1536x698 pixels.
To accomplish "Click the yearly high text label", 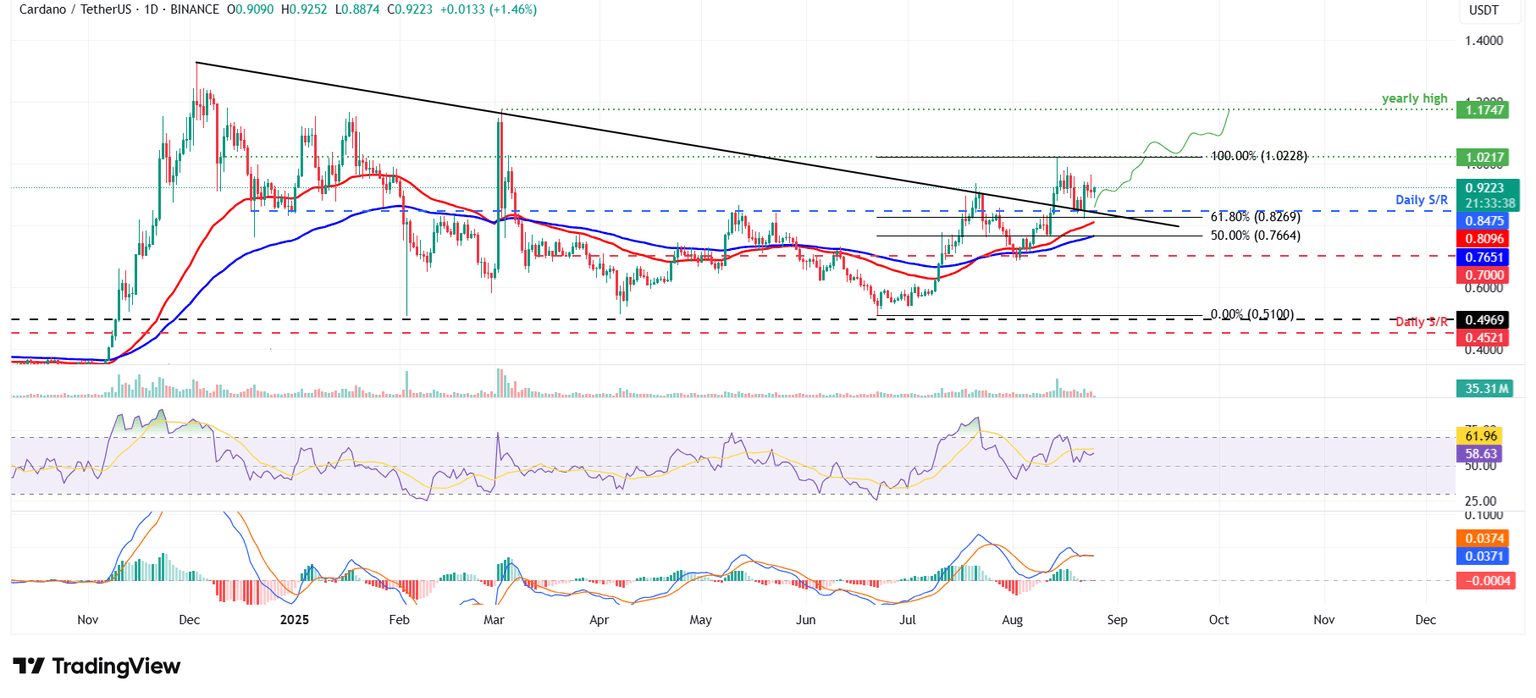I will click(1413, 98).
